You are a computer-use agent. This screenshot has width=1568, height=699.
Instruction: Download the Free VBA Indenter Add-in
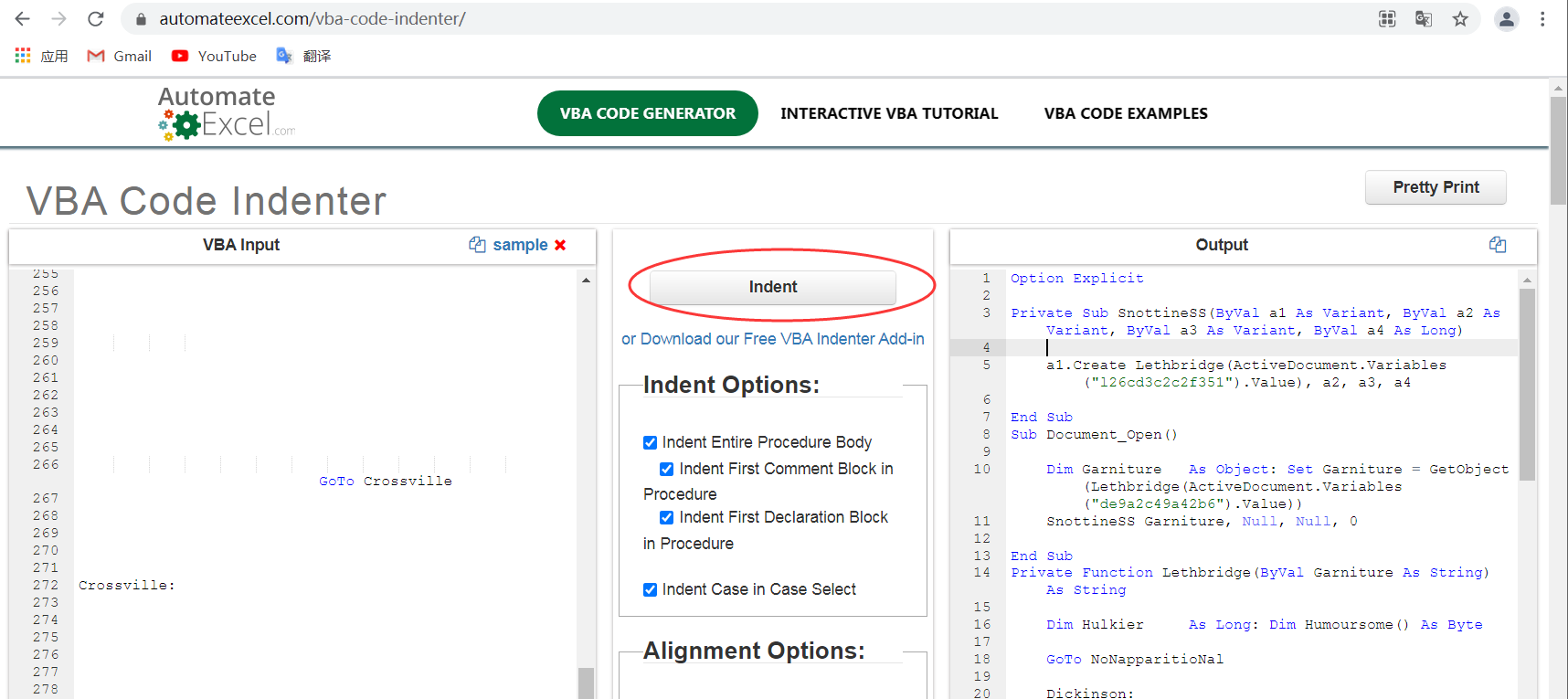[x=773, y=339]
